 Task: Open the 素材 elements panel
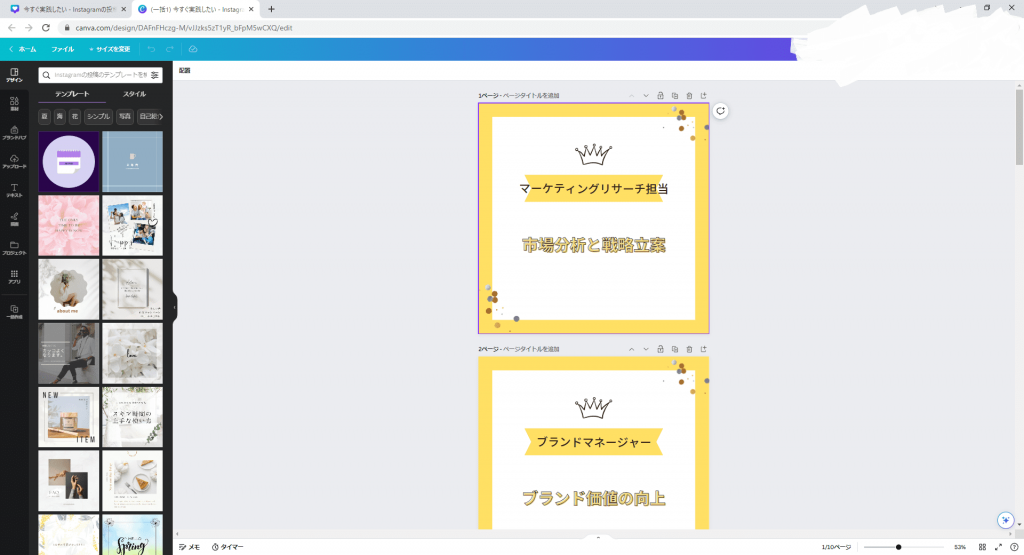14,104
